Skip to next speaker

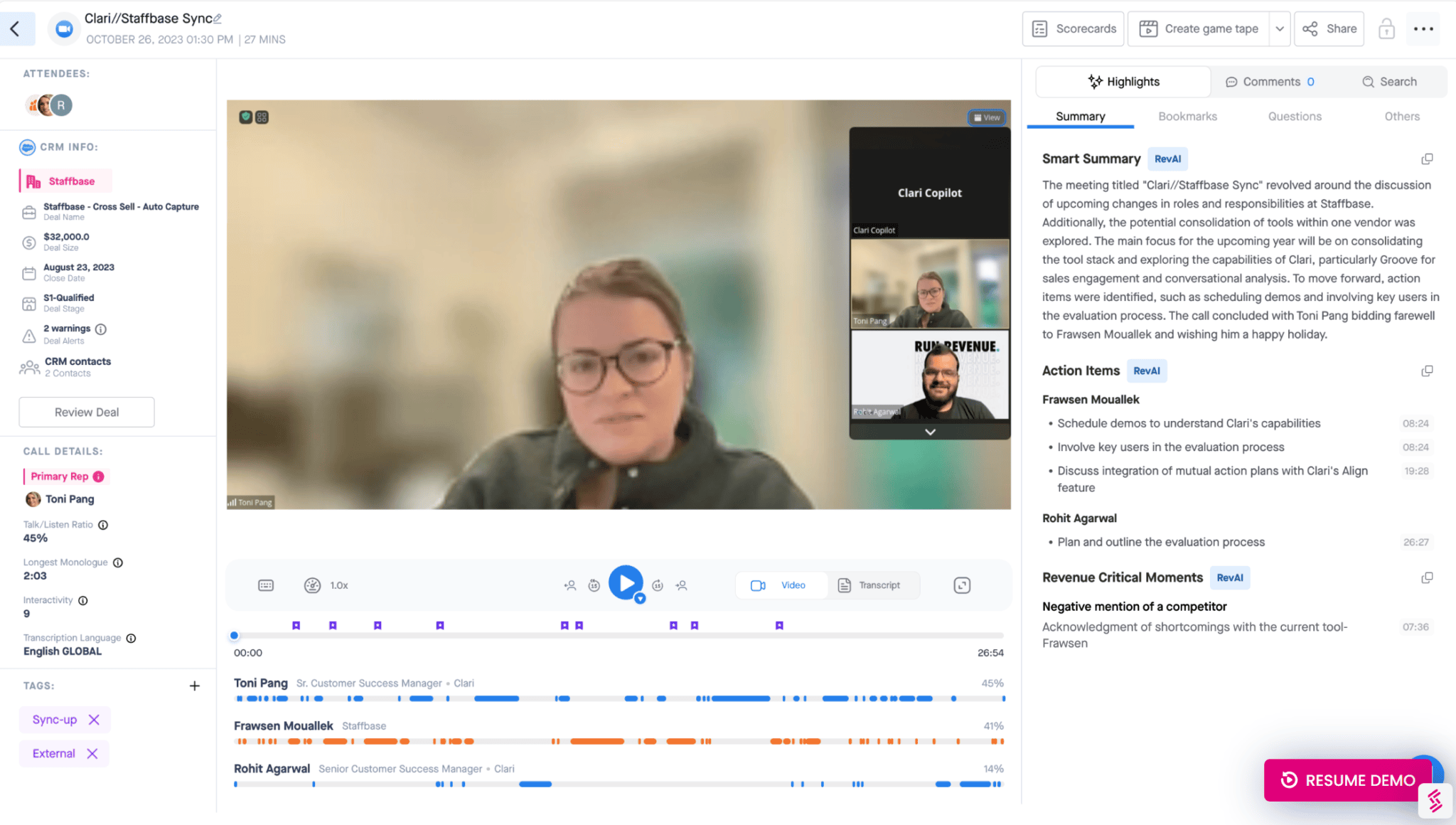pyautogui.click(x=682, y=586)
